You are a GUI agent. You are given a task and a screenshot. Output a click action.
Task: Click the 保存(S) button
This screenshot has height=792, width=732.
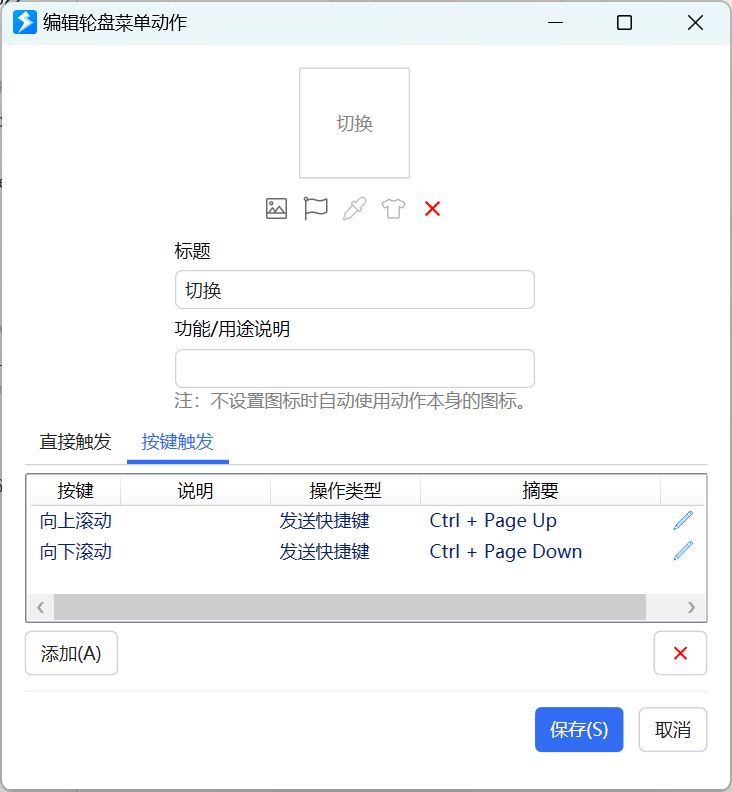pos(579,730)
